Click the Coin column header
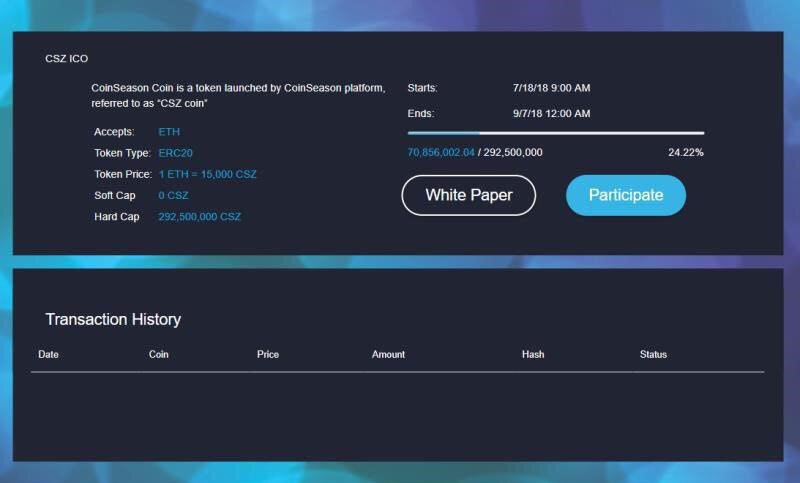The height and width of the screenshot is (483, 800). pos(159,354)
